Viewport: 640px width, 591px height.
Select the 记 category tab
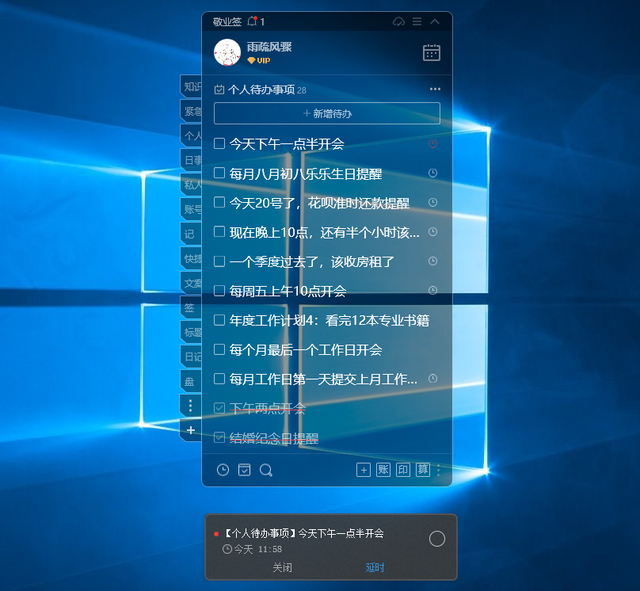(x=191, y=234)
